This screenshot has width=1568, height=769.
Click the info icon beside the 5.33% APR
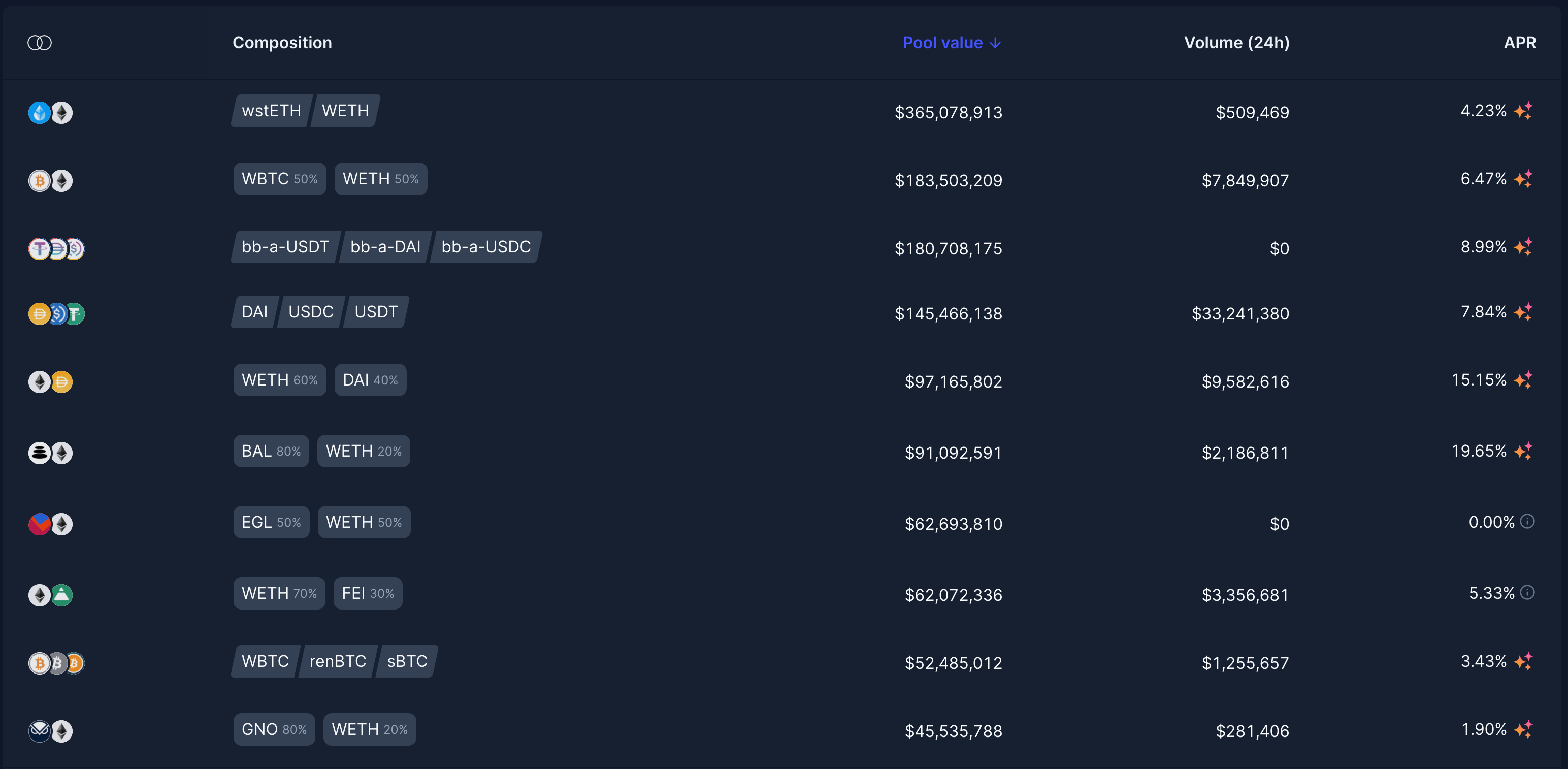[1528, 594]
